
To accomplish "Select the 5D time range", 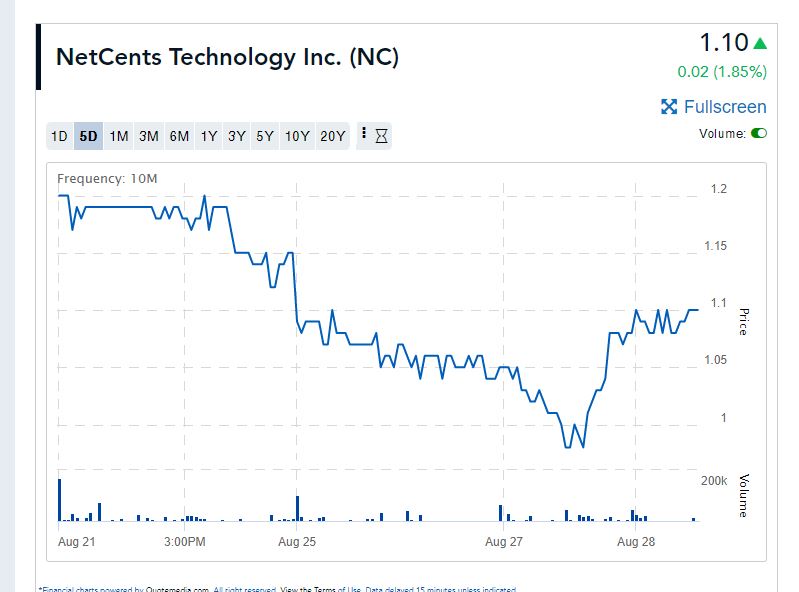I will [89, 136].
